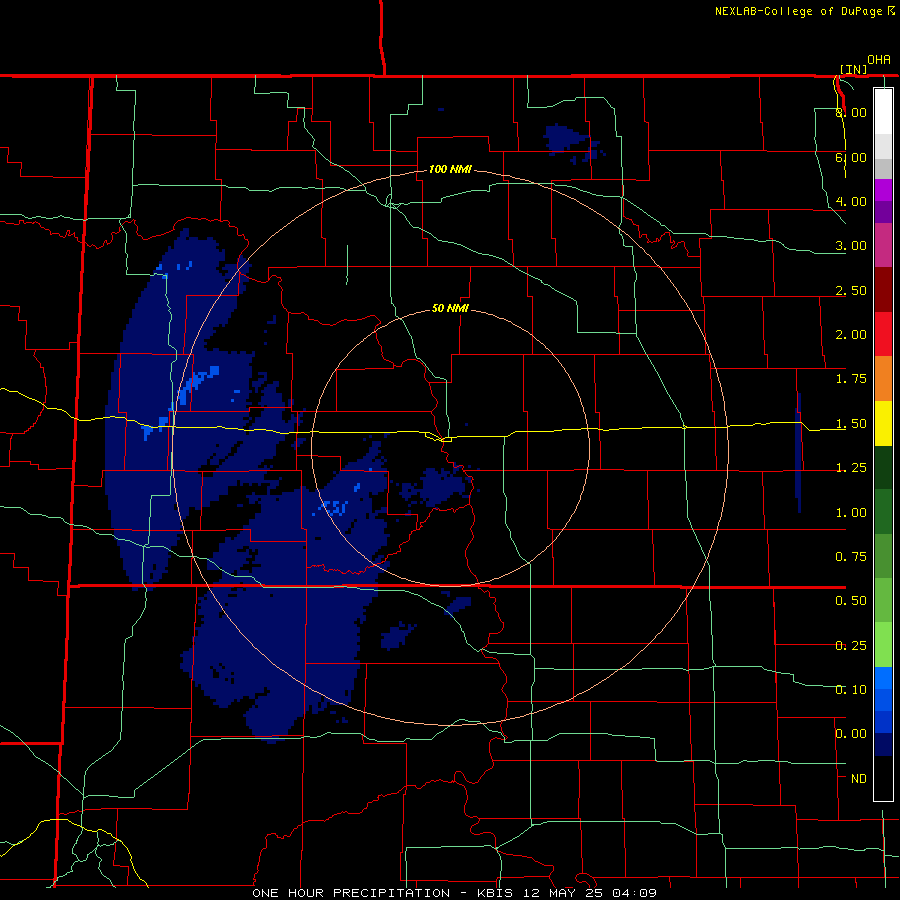Select the yellow legend swatch
This screenshot has width=900, height=900.
pos(883,423)
